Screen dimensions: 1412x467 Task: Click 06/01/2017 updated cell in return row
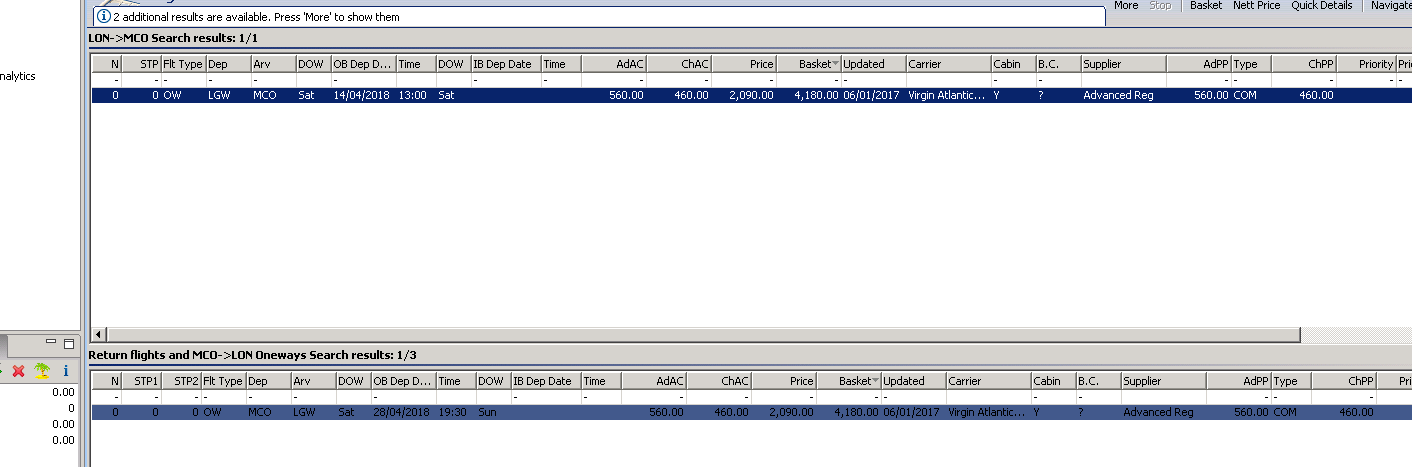[x=912, y=412]
